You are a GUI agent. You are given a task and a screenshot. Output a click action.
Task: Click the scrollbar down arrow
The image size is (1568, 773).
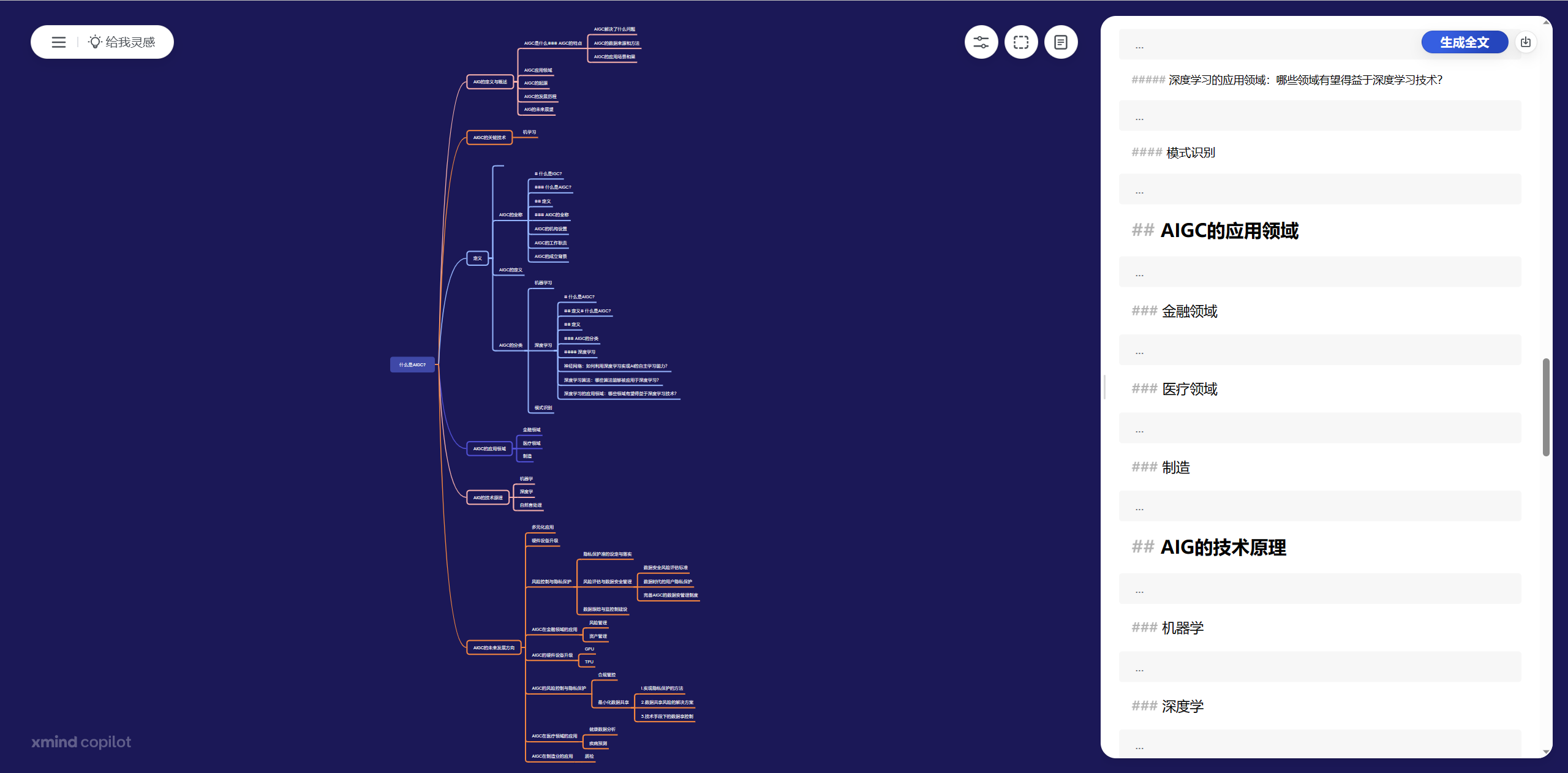(x=1546, y=752)
